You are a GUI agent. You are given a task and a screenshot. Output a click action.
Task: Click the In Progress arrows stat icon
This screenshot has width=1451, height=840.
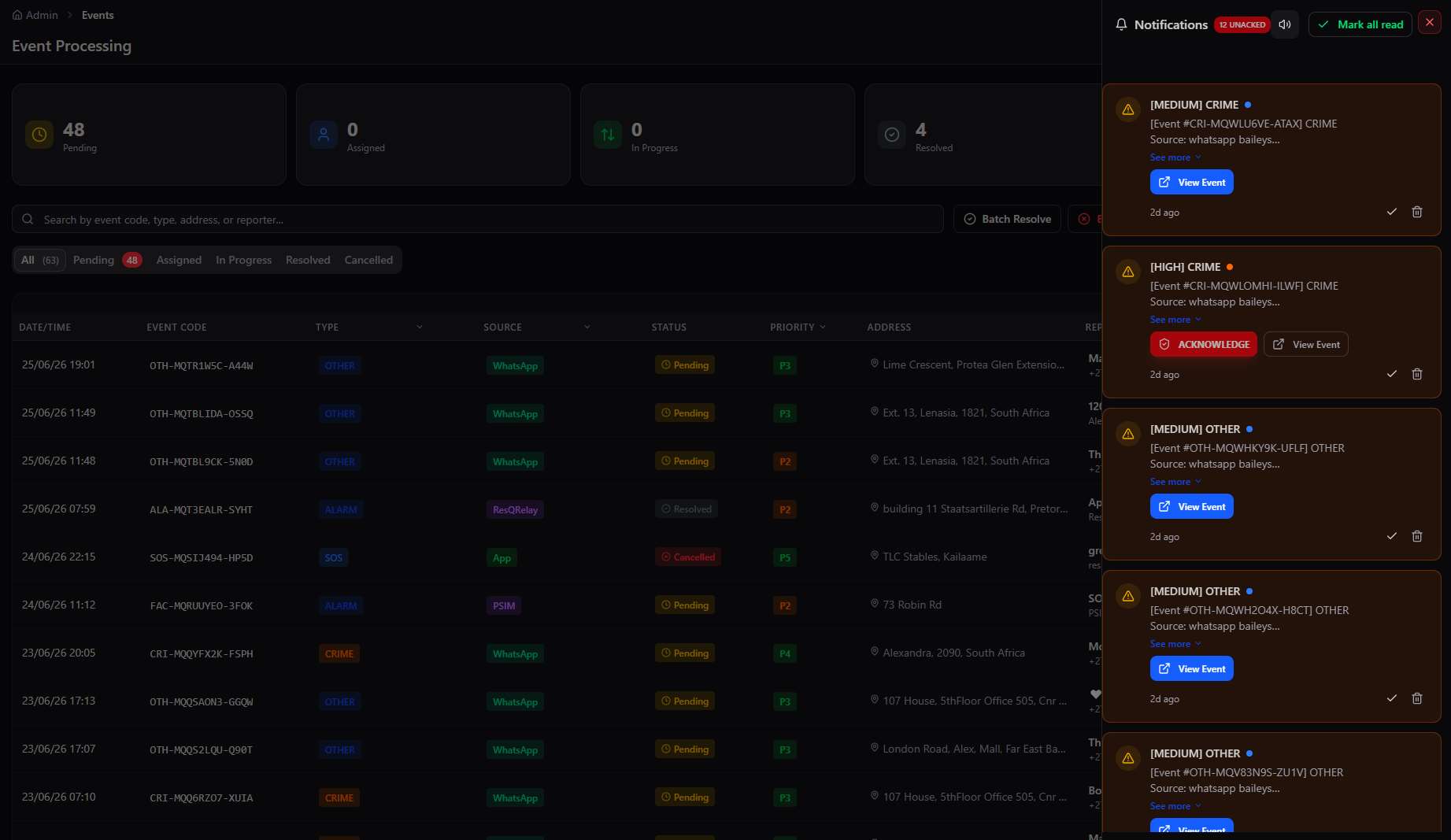608,135
